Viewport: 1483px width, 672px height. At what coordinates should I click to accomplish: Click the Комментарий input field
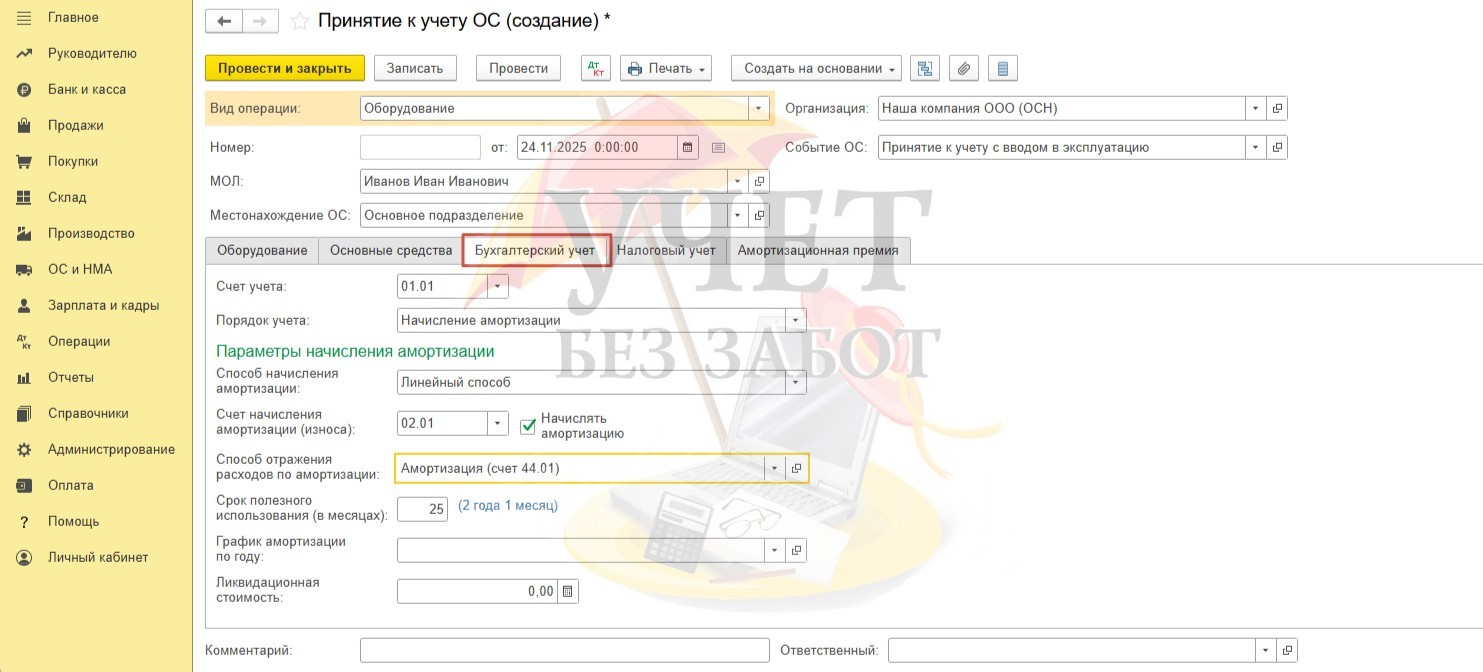tap(564, 650)
